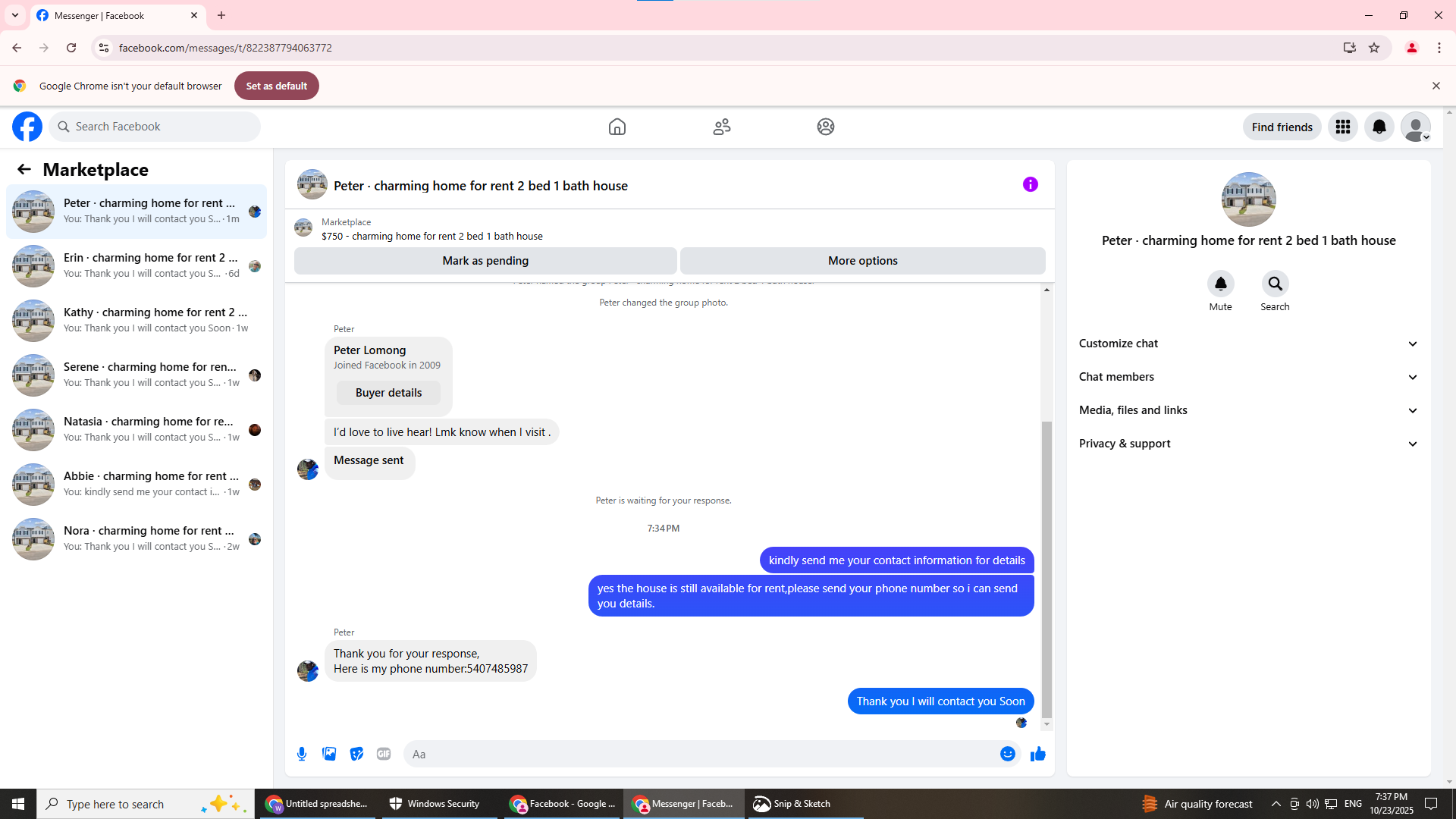Open the sticker picker icon
Screen dimensions: 1456x819
pos(356,754)
